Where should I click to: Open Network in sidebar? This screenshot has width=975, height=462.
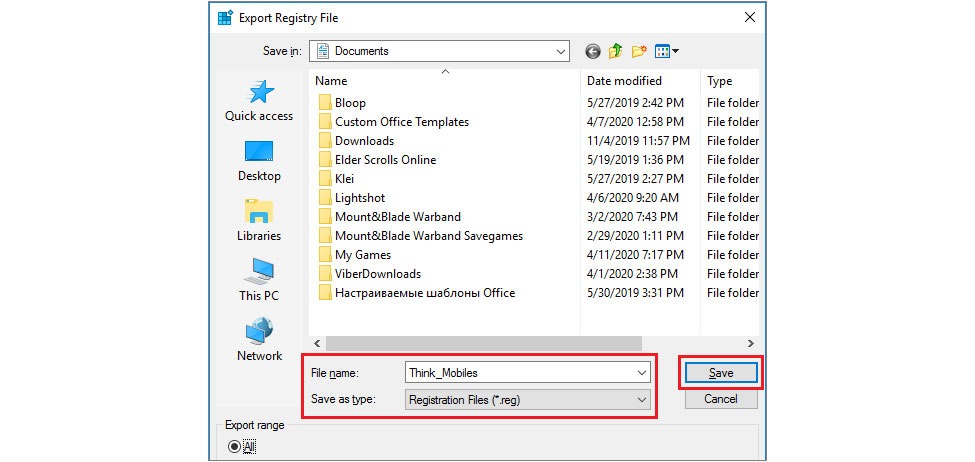pyautogui.click(x=259, y=340)
